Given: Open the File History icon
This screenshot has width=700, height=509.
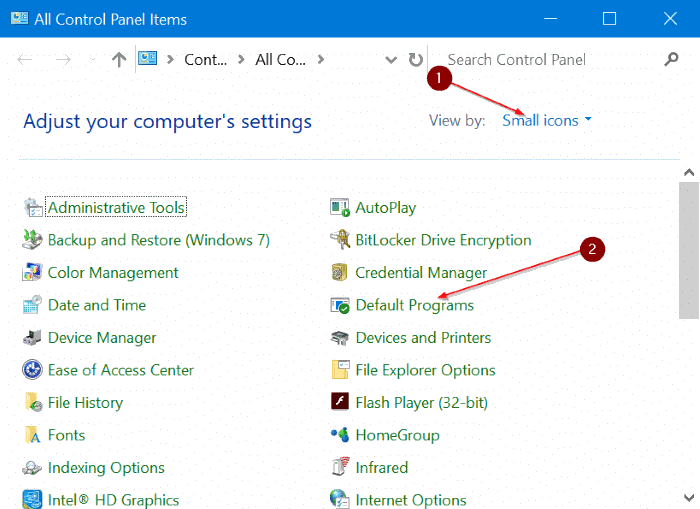Looking at the screenshot, I should point(33,403).
